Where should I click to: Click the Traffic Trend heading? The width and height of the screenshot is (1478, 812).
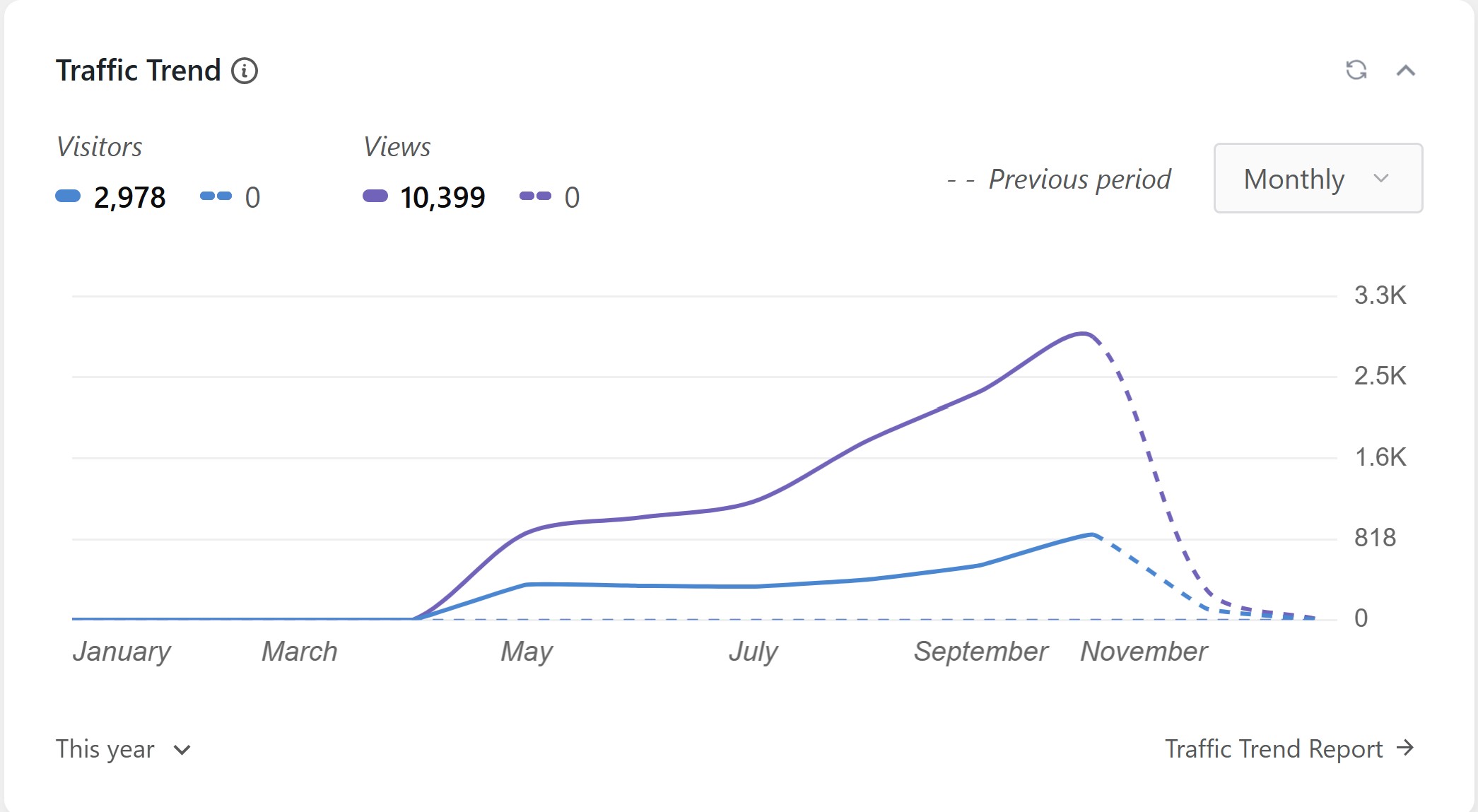coord(139,71)
